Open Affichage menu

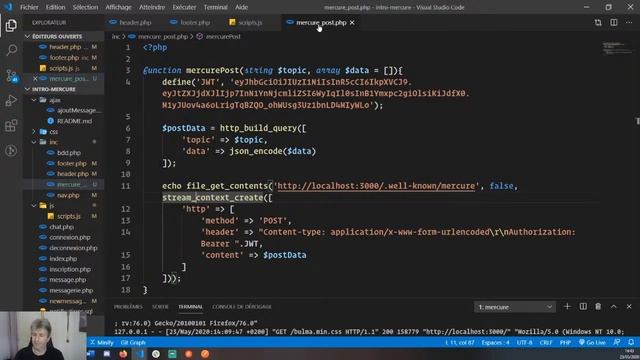[118, 7]
